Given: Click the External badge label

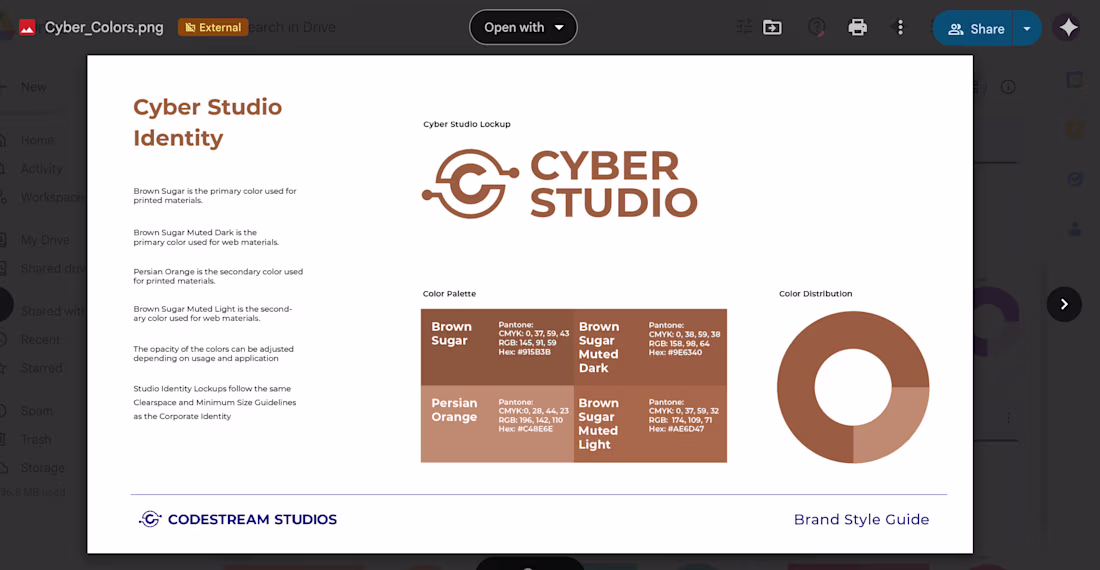Looking at the screenshot, I should click(x=213, y=27).
